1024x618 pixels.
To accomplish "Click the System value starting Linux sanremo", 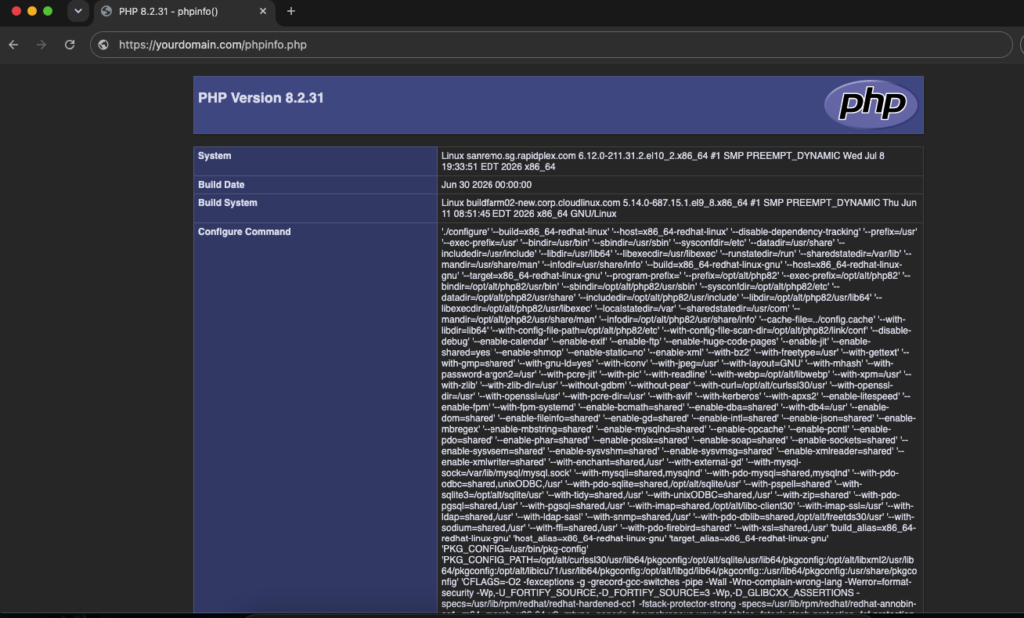I will [x=663, y=161].
